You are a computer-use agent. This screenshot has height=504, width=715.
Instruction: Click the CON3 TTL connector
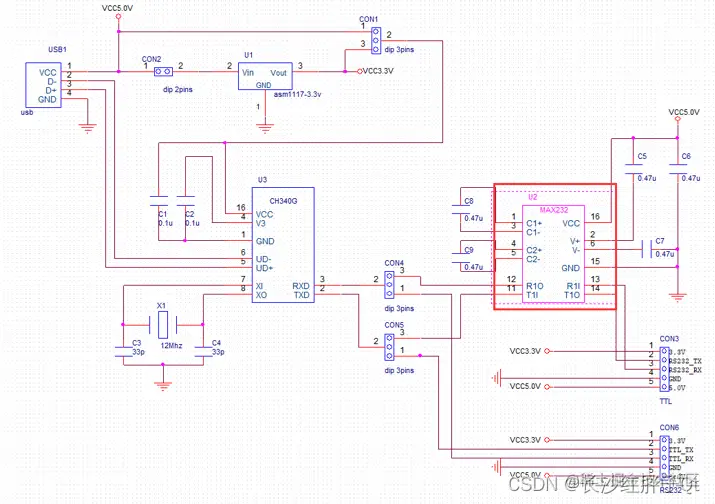click(x=664, y=369)
